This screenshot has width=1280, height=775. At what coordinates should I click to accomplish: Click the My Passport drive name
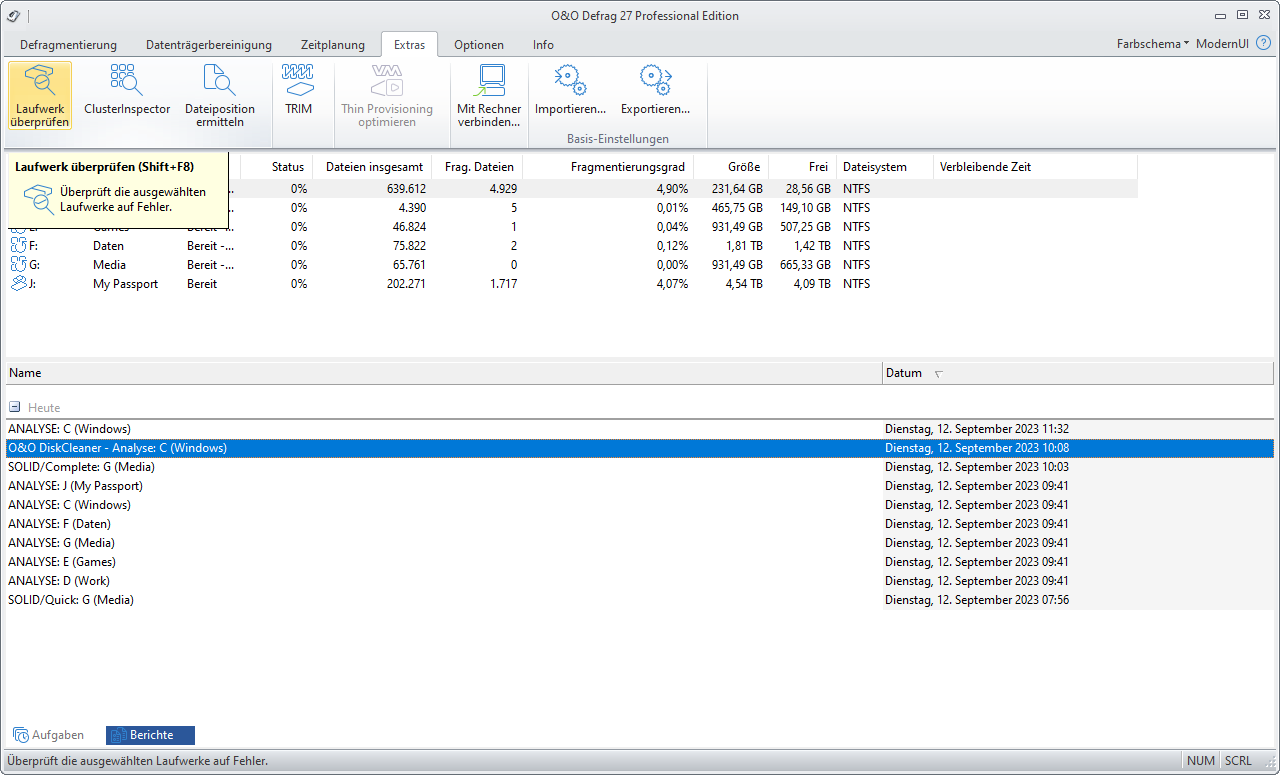126,284
